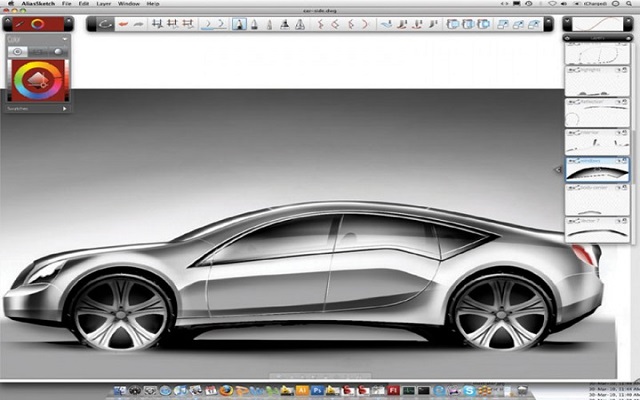Viewport: 640px width, 400px height.
Task: Click the gray redo arrow in the toolbar
Action: pos(139,24)
